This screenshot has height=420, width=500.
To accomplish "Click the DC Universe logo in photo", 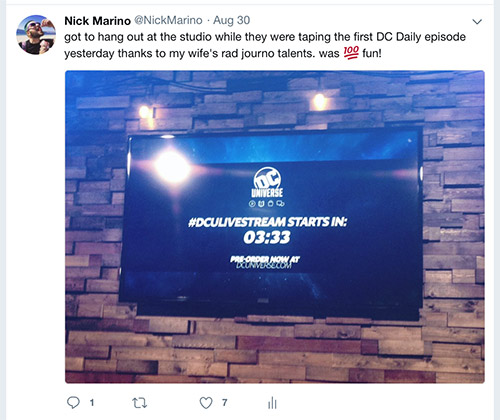I will (267, 182).
